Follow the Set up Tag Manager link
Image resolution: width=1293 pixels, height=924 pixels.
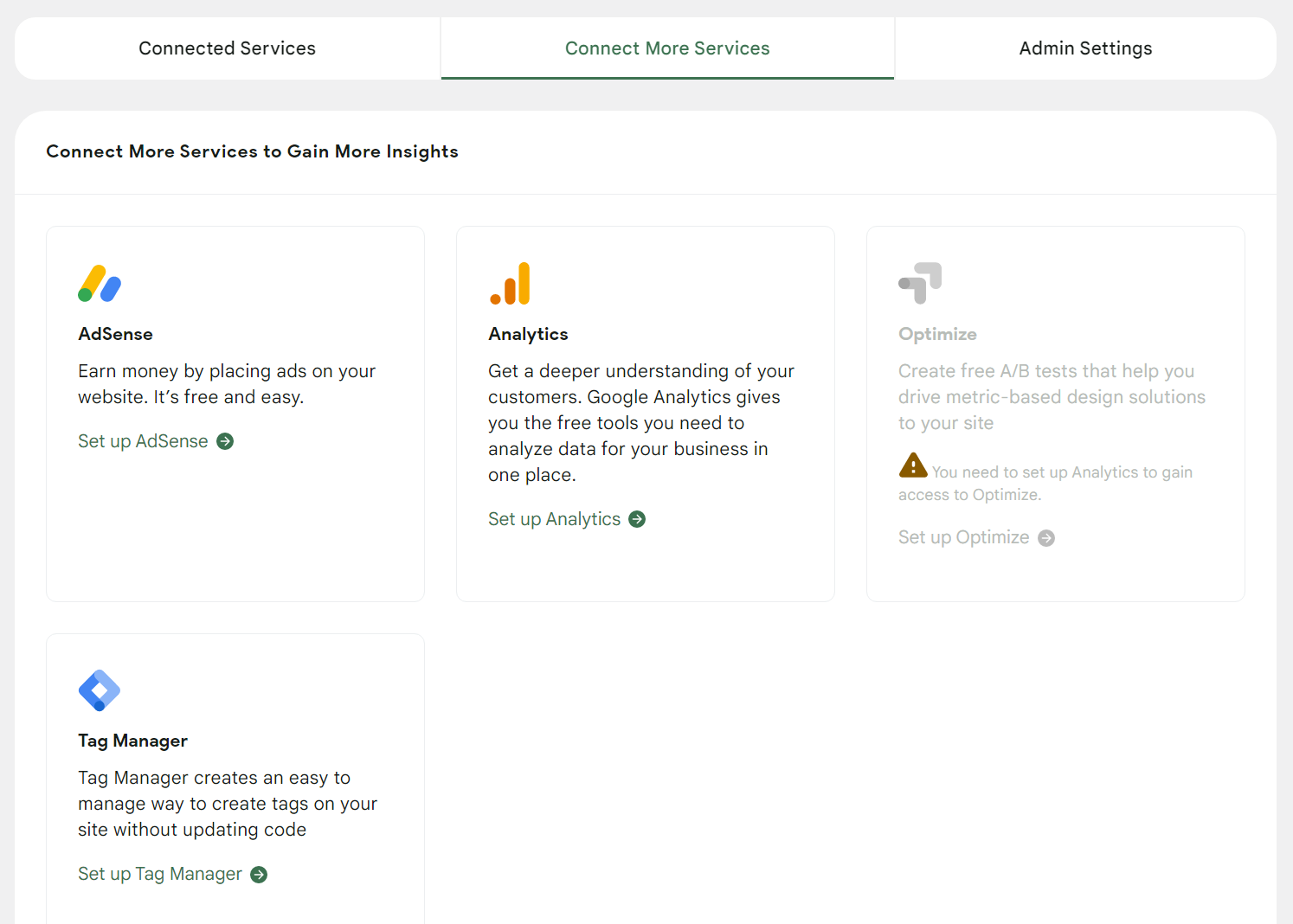coord(160,874)
